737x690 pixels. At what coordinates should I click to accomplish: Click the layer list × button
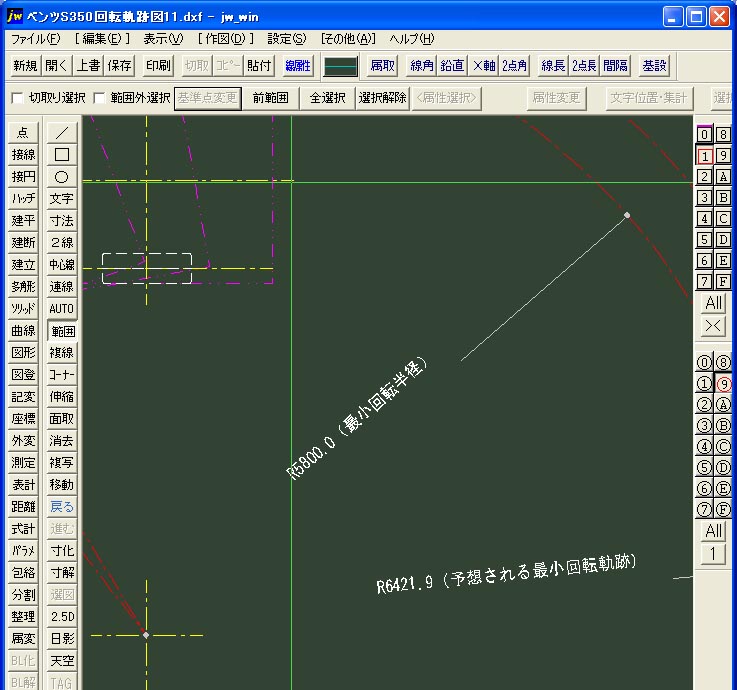(x=713, y=326)
